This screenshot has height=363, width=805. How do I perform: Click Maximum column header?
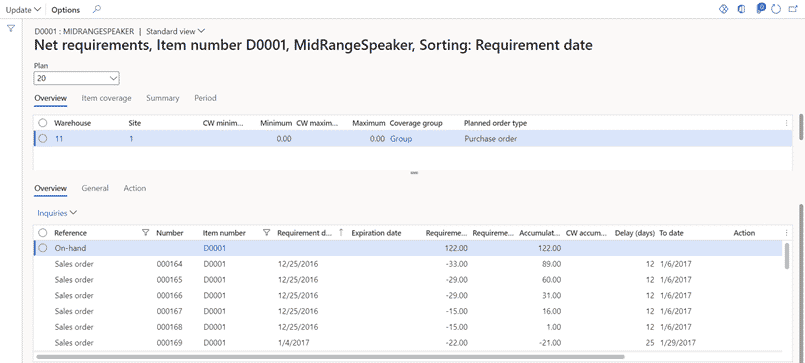pyautogui.click(x=368, y=123)
